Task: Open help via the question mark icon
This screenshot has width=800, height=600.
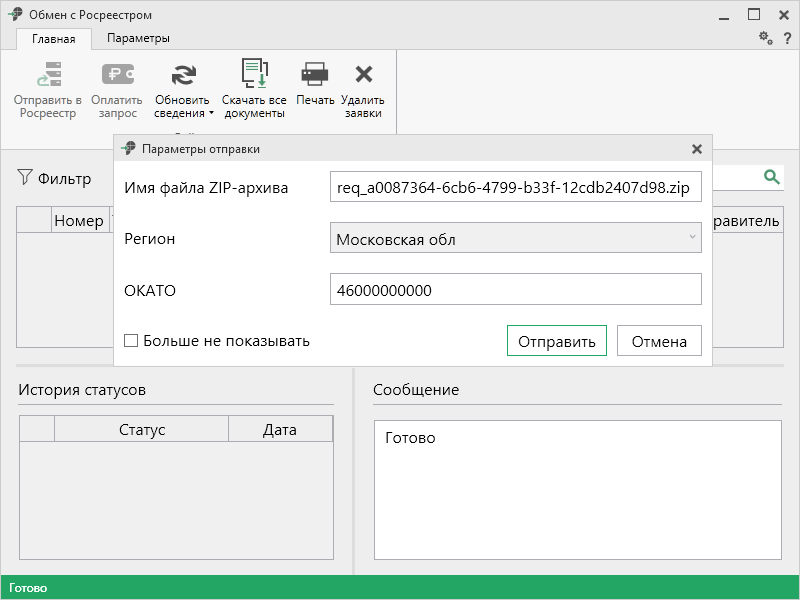Action: [787, 38]
